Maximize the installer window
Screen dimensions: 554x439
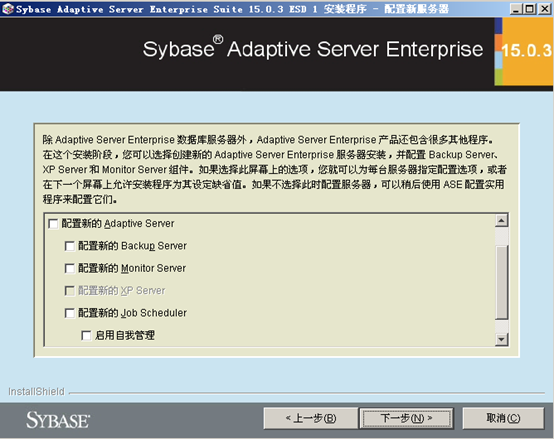pos(530,9)
